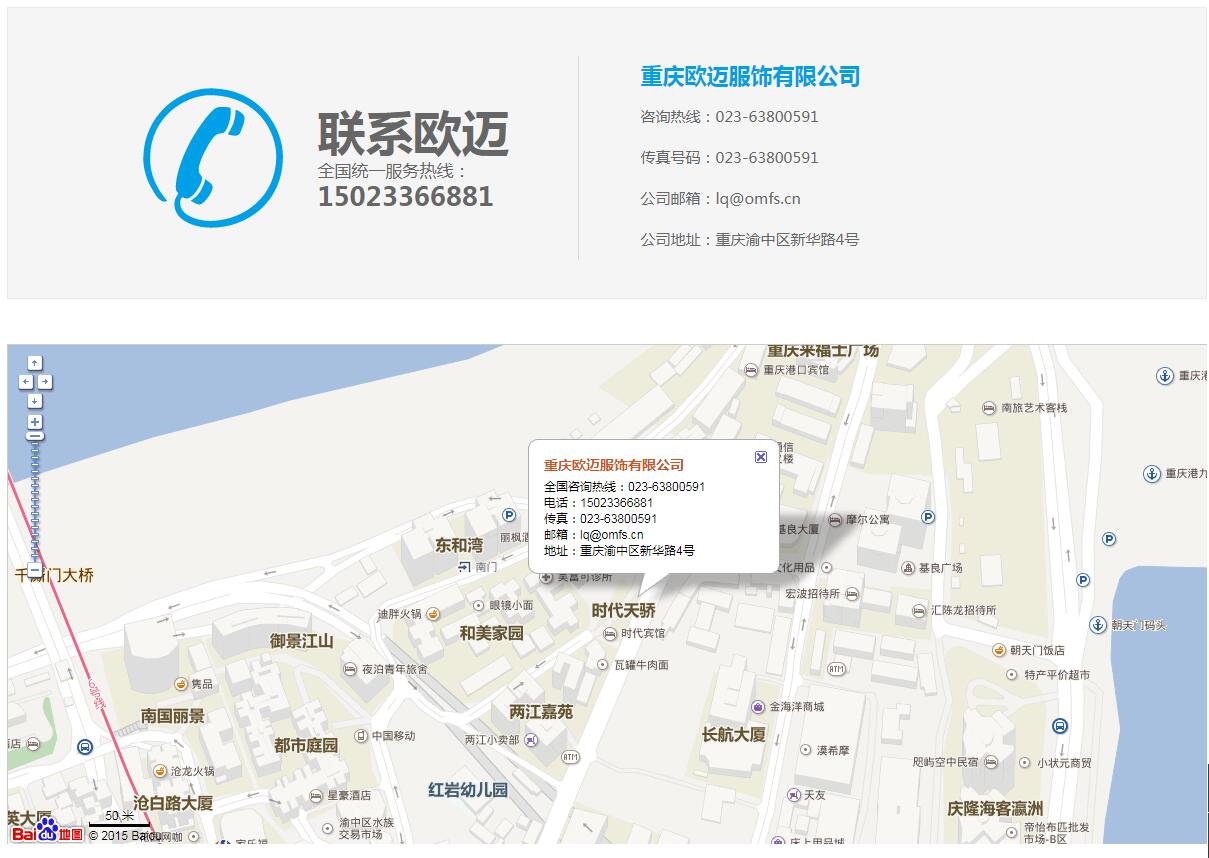
Task: Click the hotline number 15023366881 under 联系欧迈
Action: tap(405, 197)
